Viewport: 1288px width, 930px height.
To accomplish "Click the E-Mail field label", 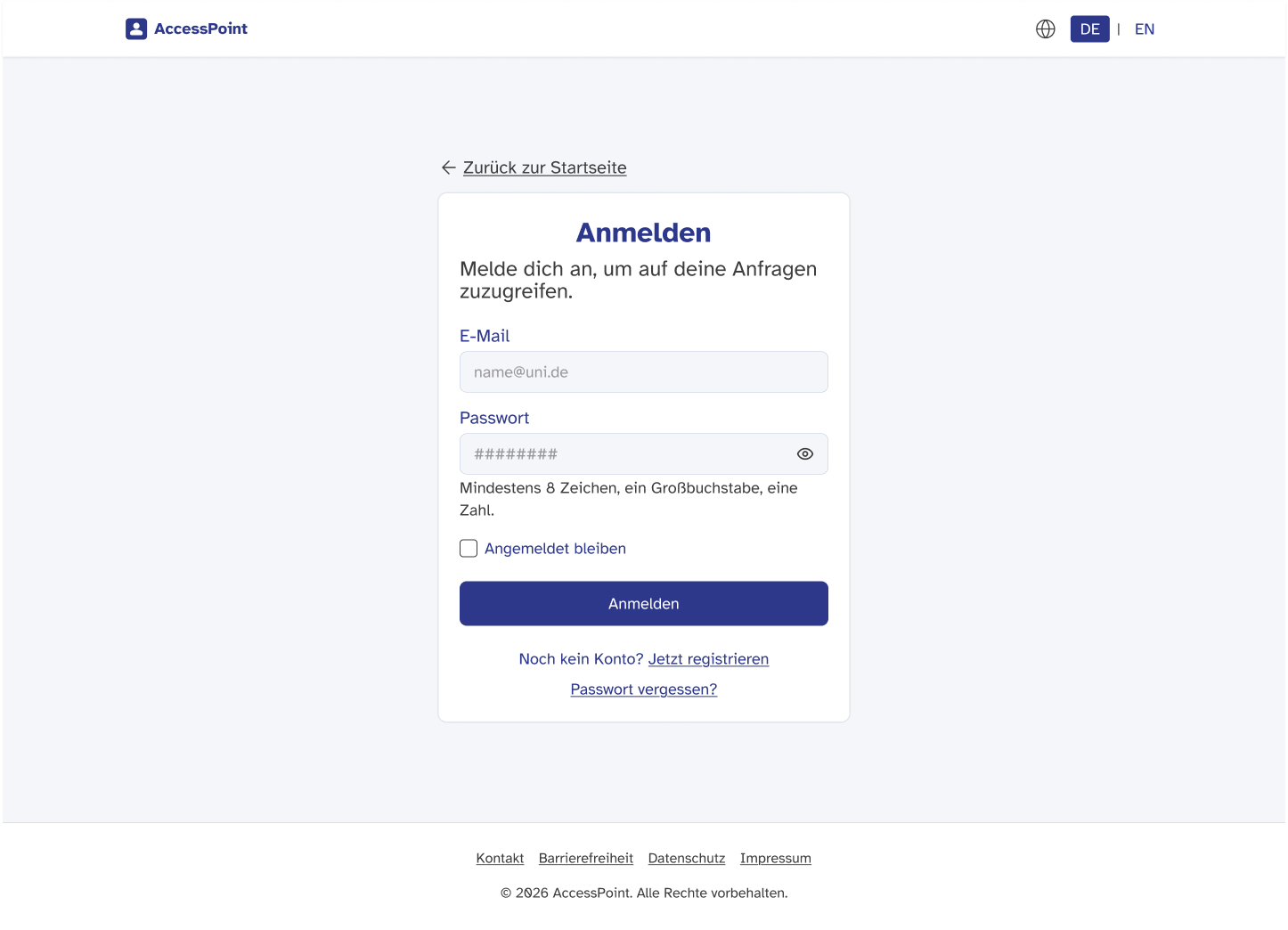I will coord(485,336).
